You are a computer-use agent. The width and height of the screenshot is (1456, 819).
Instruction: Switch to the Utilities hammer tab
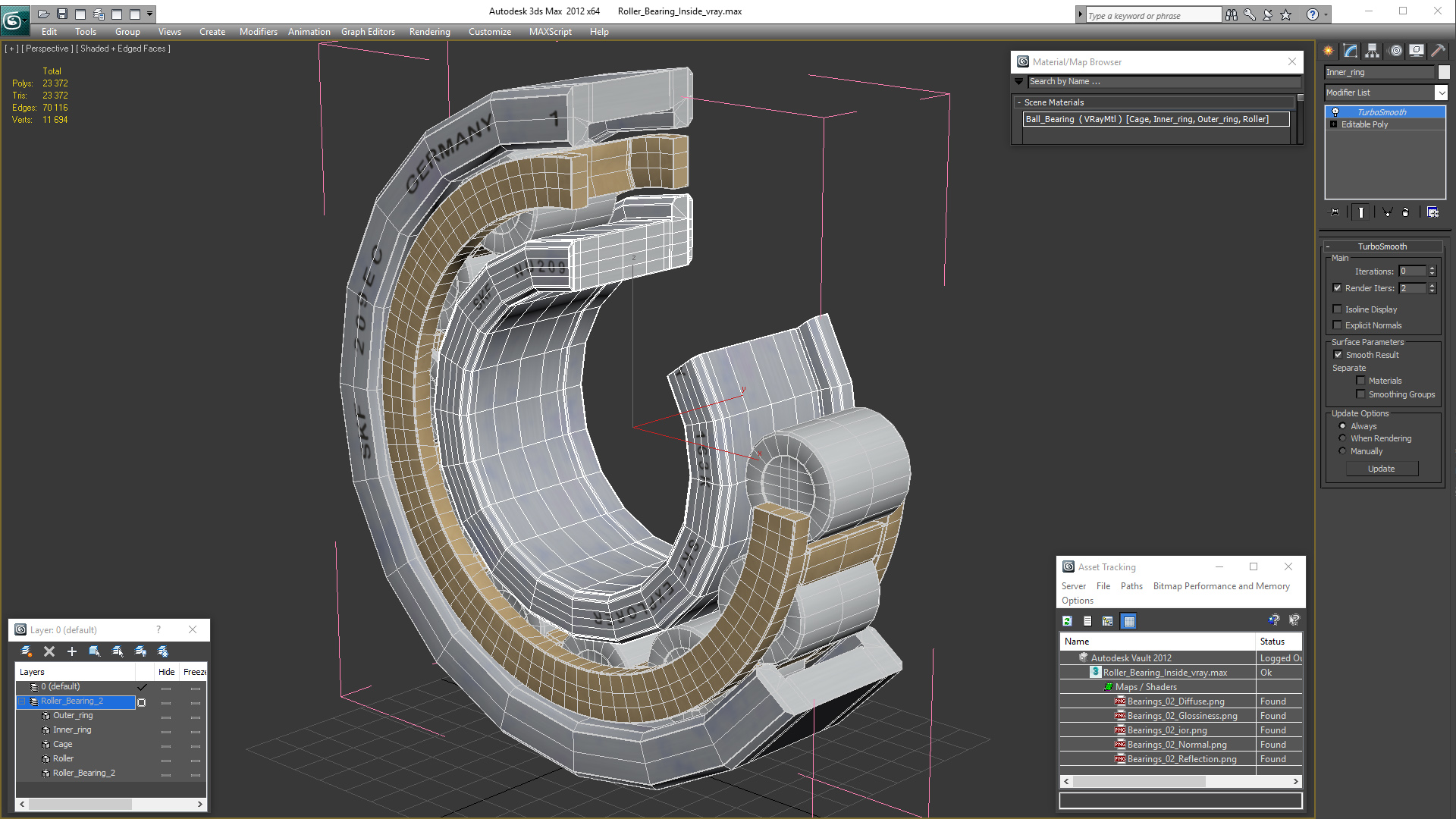click(1438, 51)
